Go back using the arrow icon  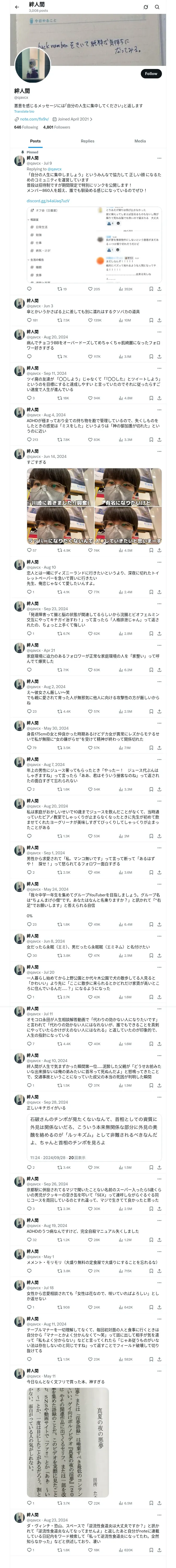coord(17,7)
